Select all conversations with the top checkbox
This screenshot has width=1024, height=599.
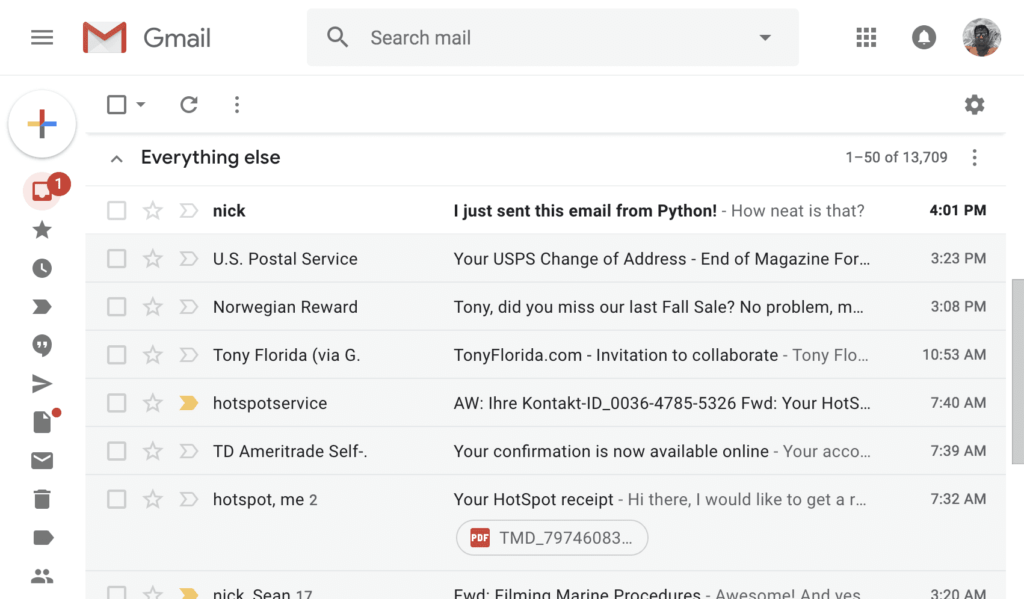tap(116, 104)
